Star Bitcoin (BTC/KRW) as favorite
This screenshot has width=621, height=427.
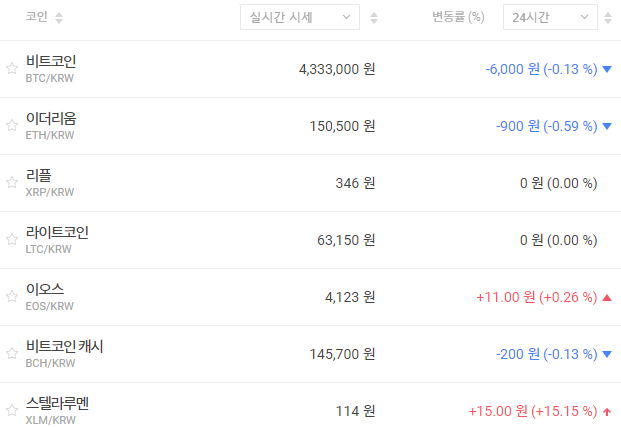[x=12, y=69]
